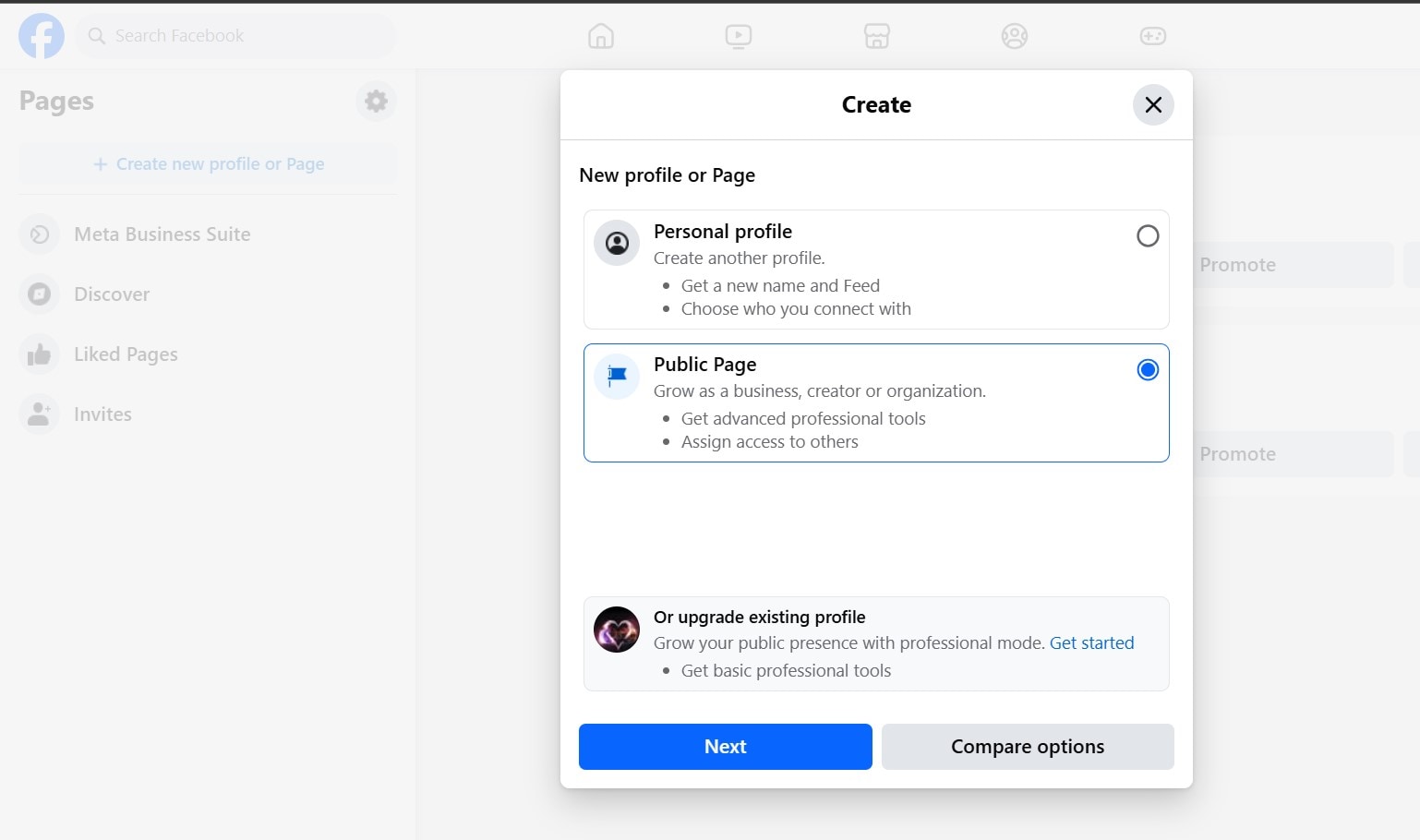Click 'Get a new name and Feed' text
Image resolution: width=1420 pixels, height=840 pixels.
(x=780, y=286)
